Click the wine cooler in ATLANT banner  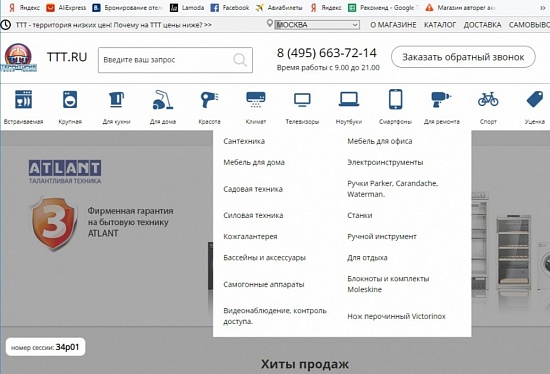pyautogui.click(x=513, y=253)
